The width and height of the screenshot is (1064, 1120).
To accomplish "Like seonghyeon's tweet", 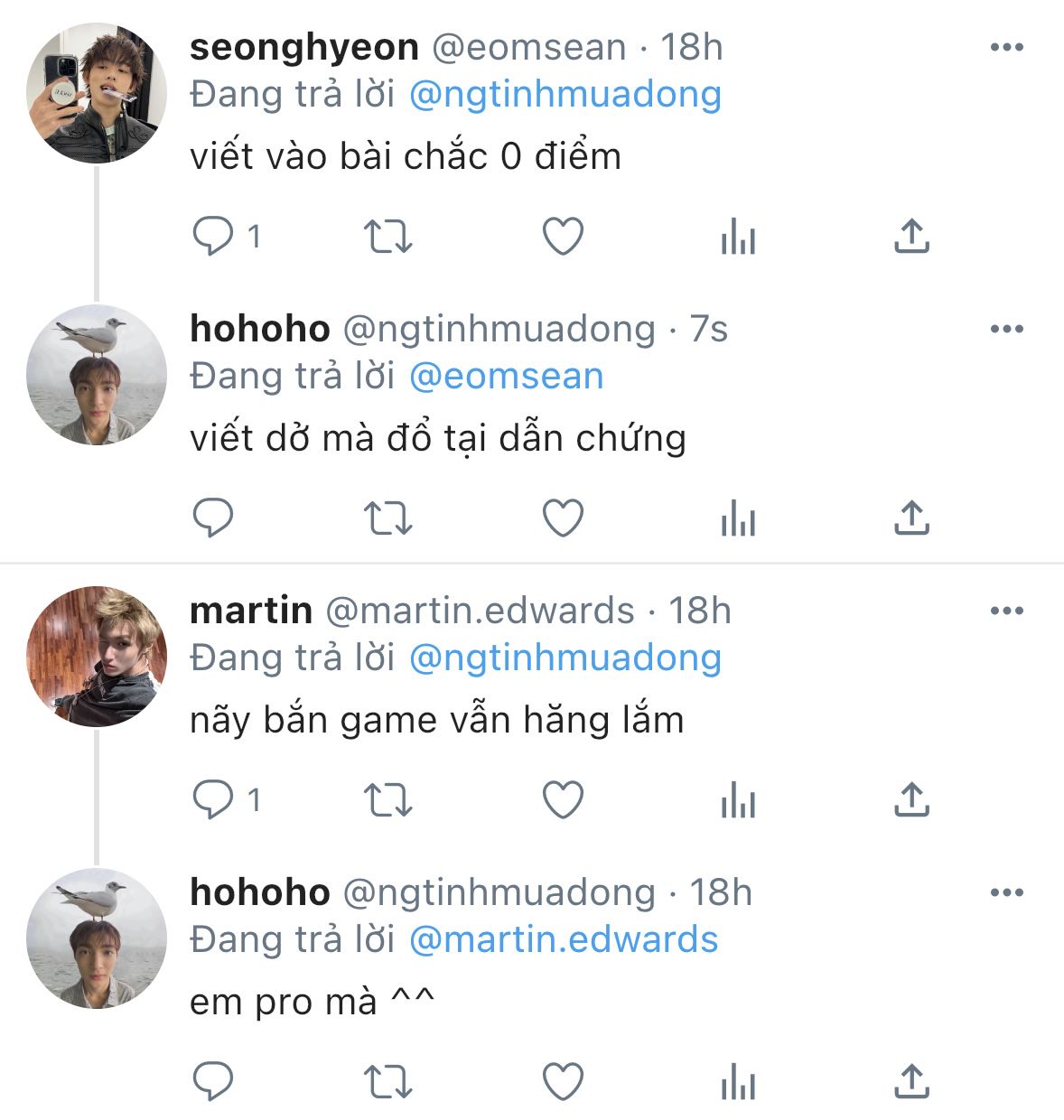I will tap(563, 237).
